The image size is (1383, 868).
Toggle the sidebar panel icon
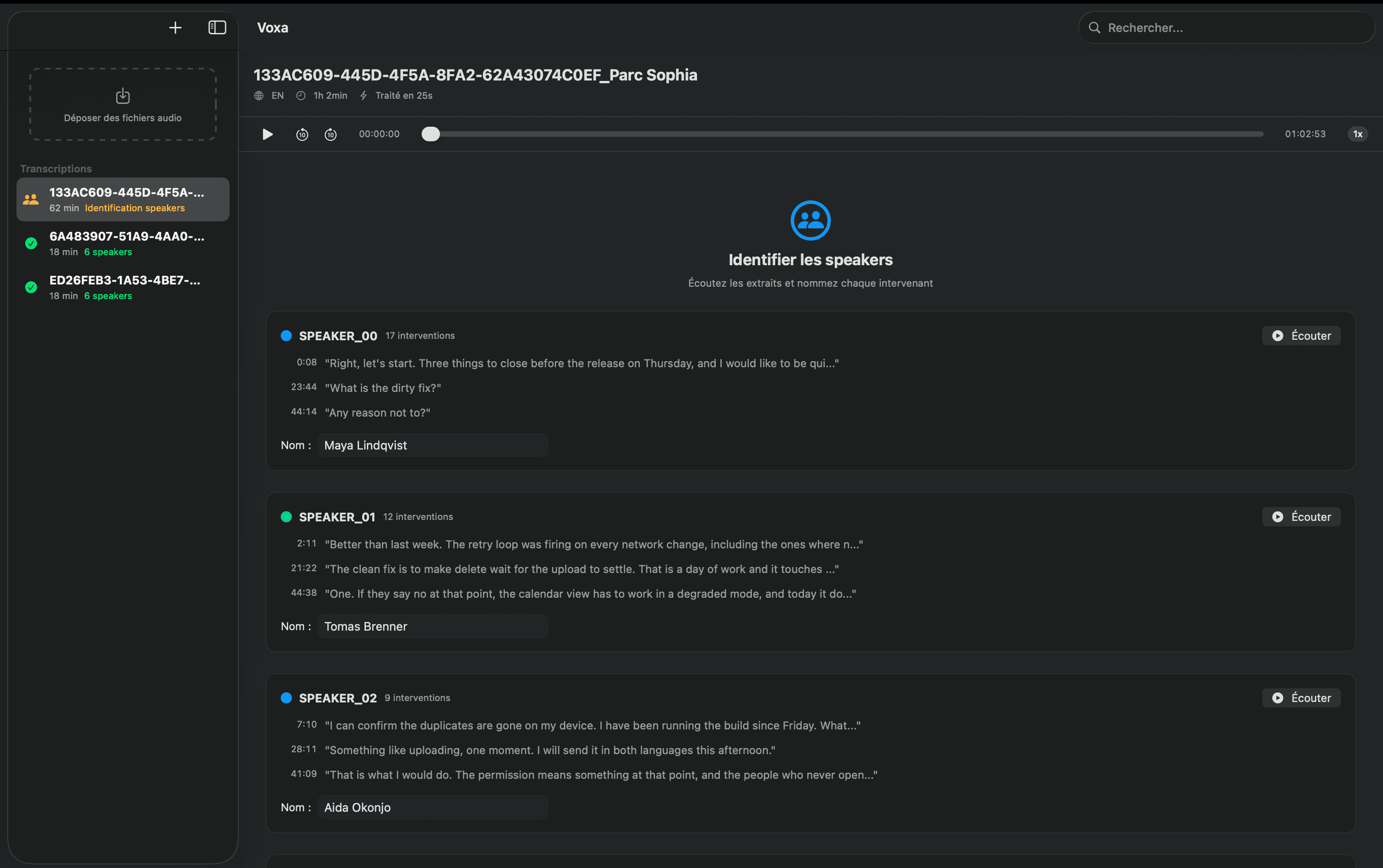[x=217, y=27]
